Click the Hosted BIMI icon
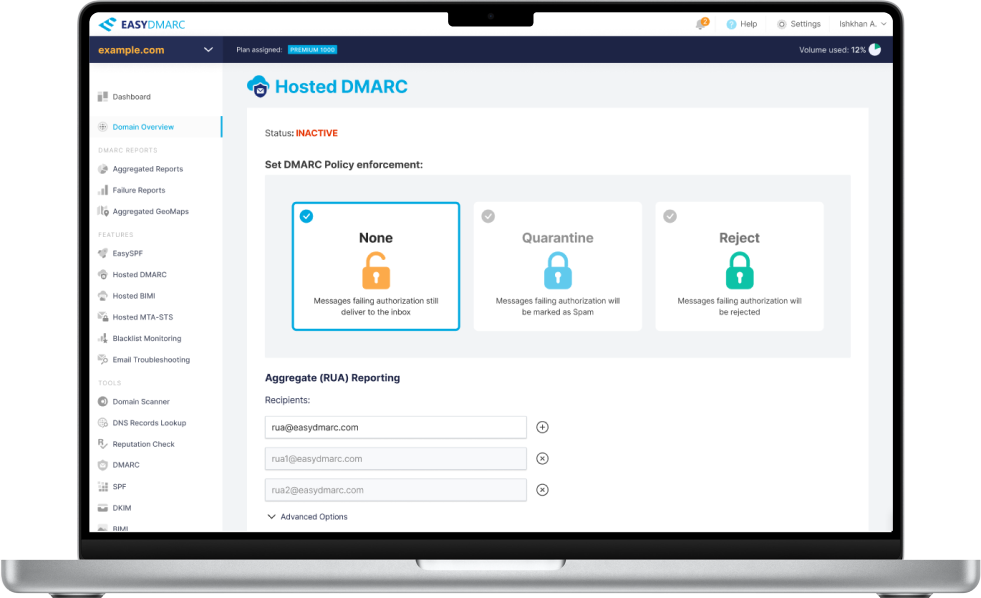The width and height of the screenshot is (981, 598). [103, 296]
